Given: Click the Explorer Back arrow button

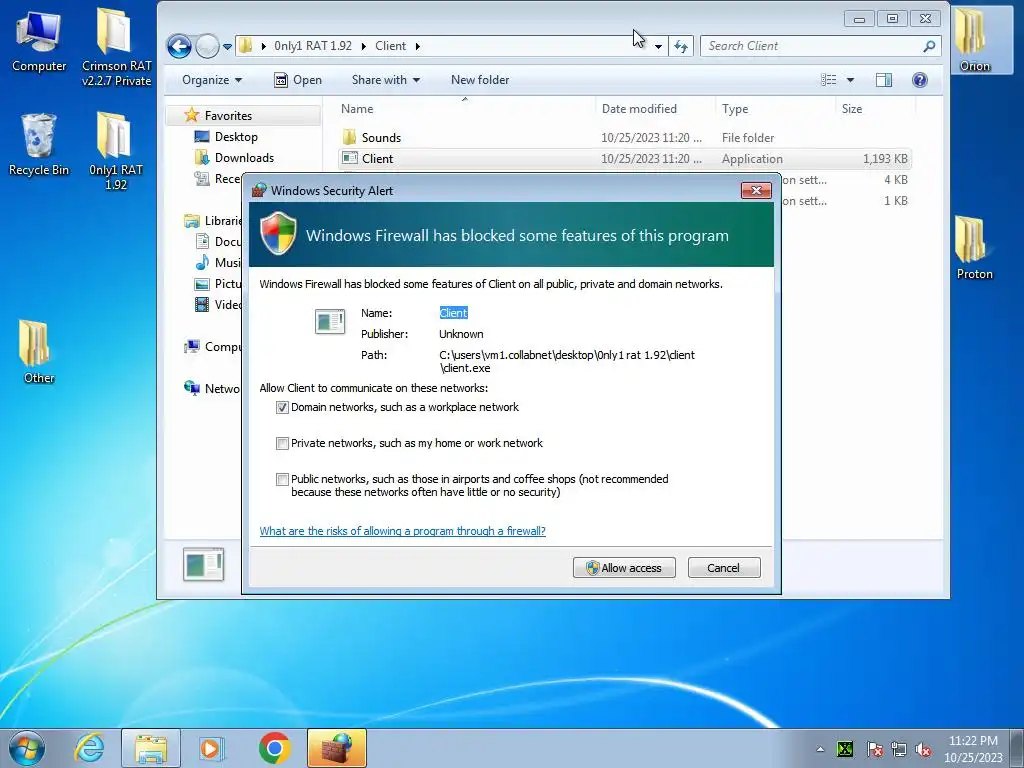Looking at the screenshot, I should 180,46.
